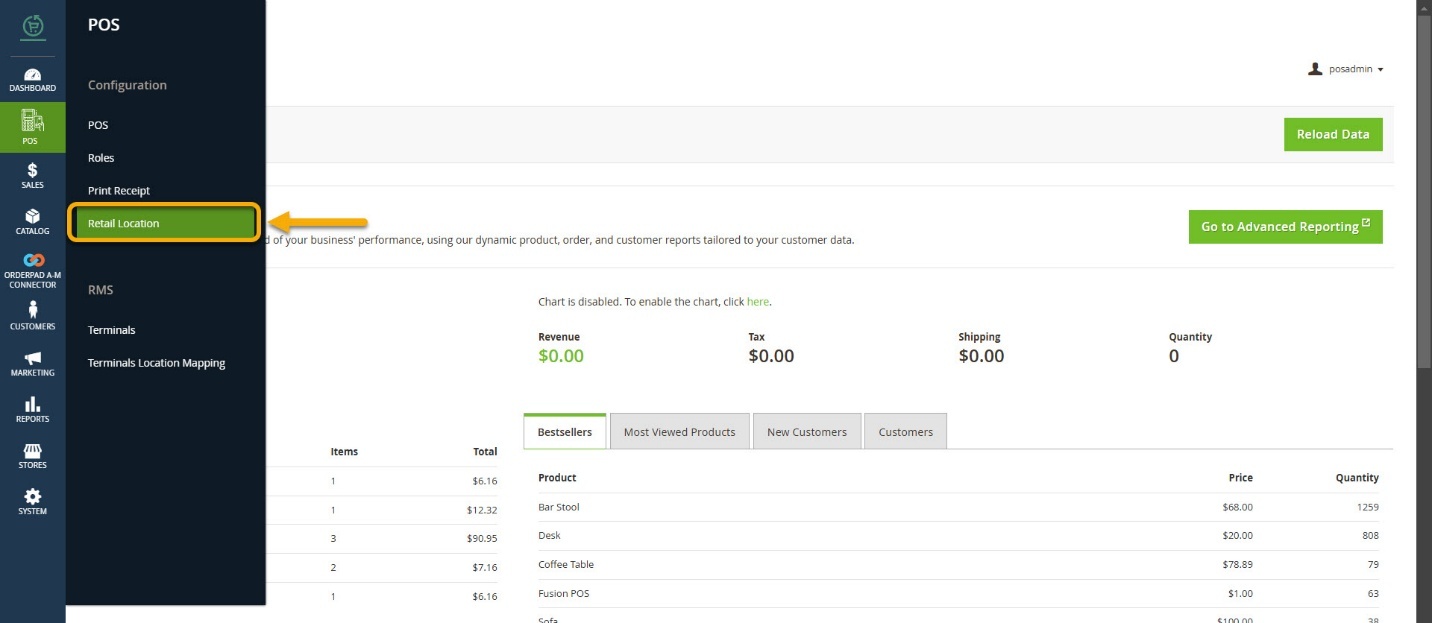Click the Quantity column header in product table

point(1357,478)
